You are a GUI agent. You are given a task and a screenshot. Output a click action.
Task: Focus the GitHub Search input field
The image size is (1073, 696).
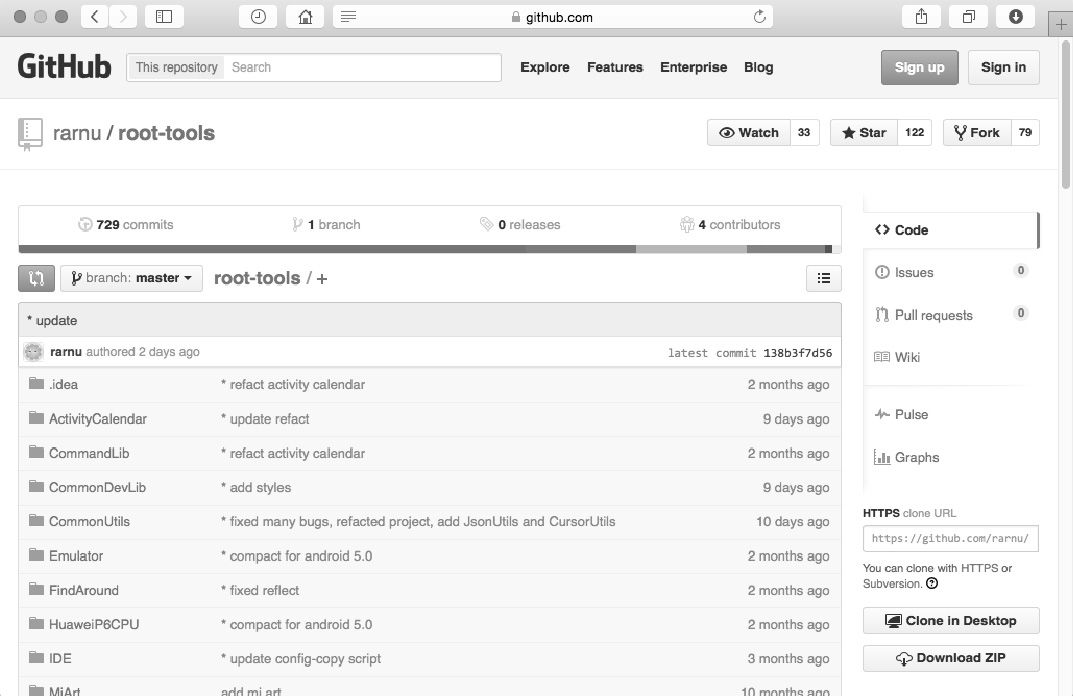pos(363,67)
